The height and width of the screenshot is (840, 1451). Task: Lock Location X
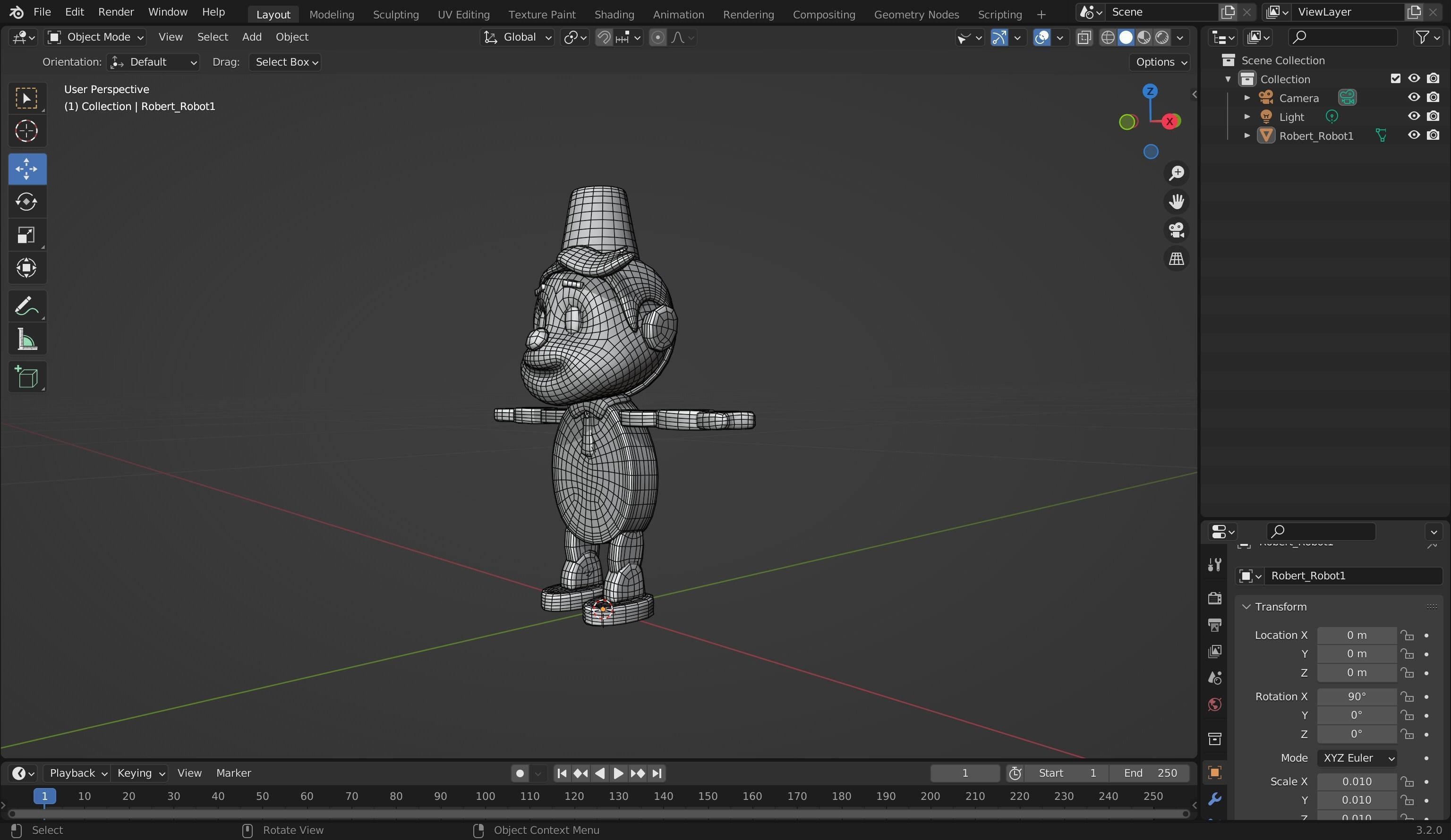[x=1407, y=635]
